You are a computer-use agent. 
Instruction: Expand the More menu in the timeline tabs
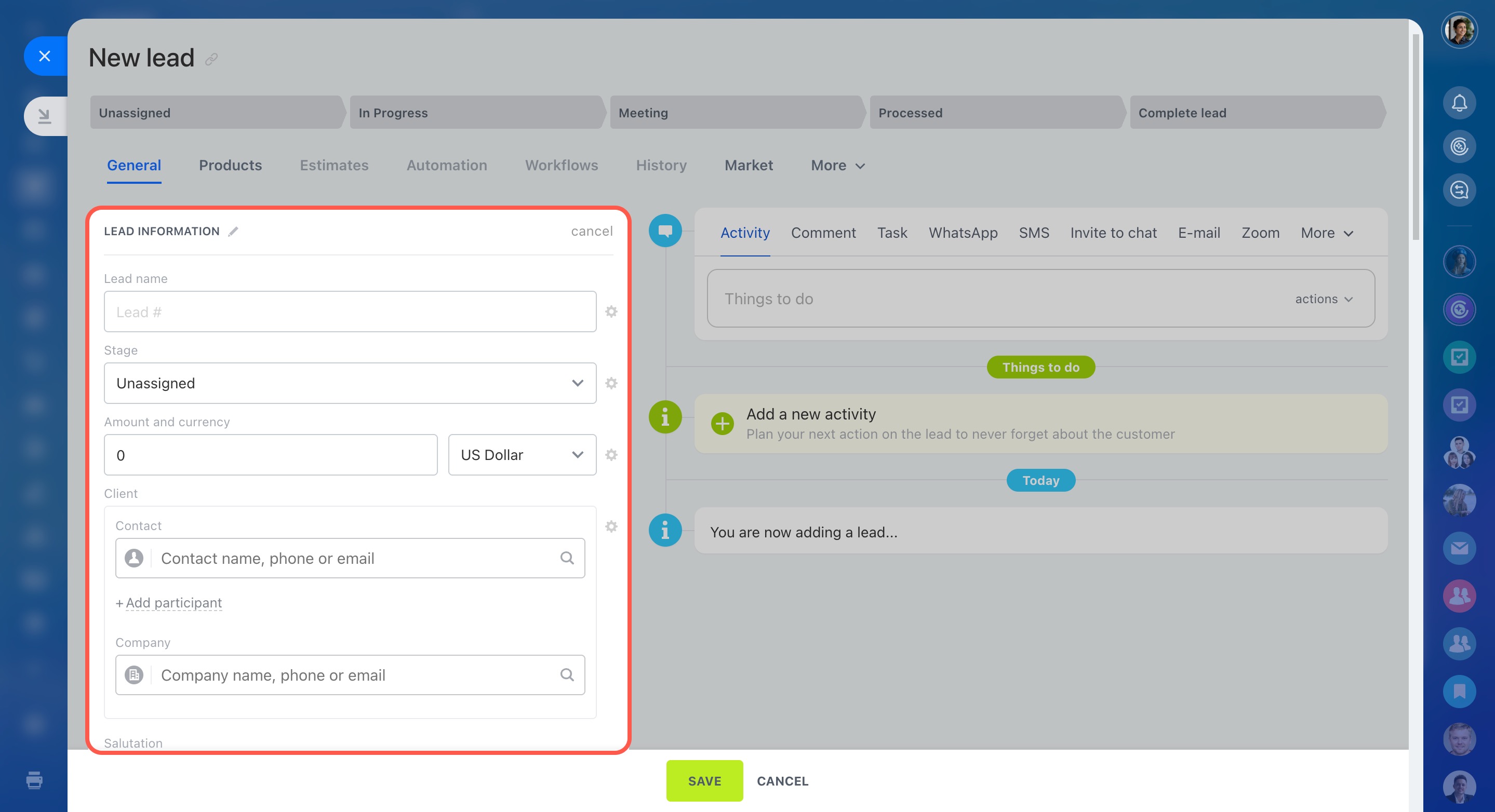tap(1327, 233)
